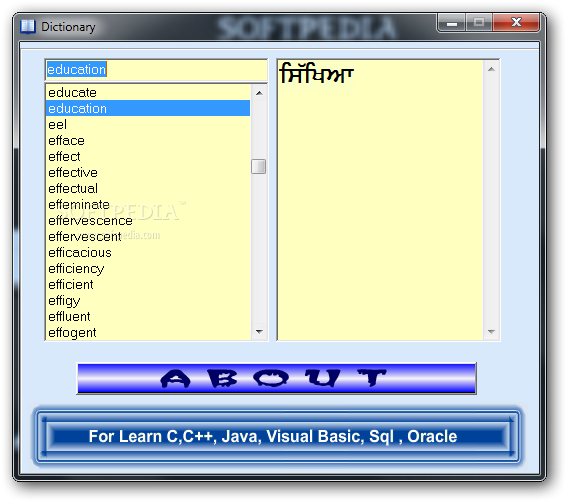Select 'educate' in the word list

(148, 93)
